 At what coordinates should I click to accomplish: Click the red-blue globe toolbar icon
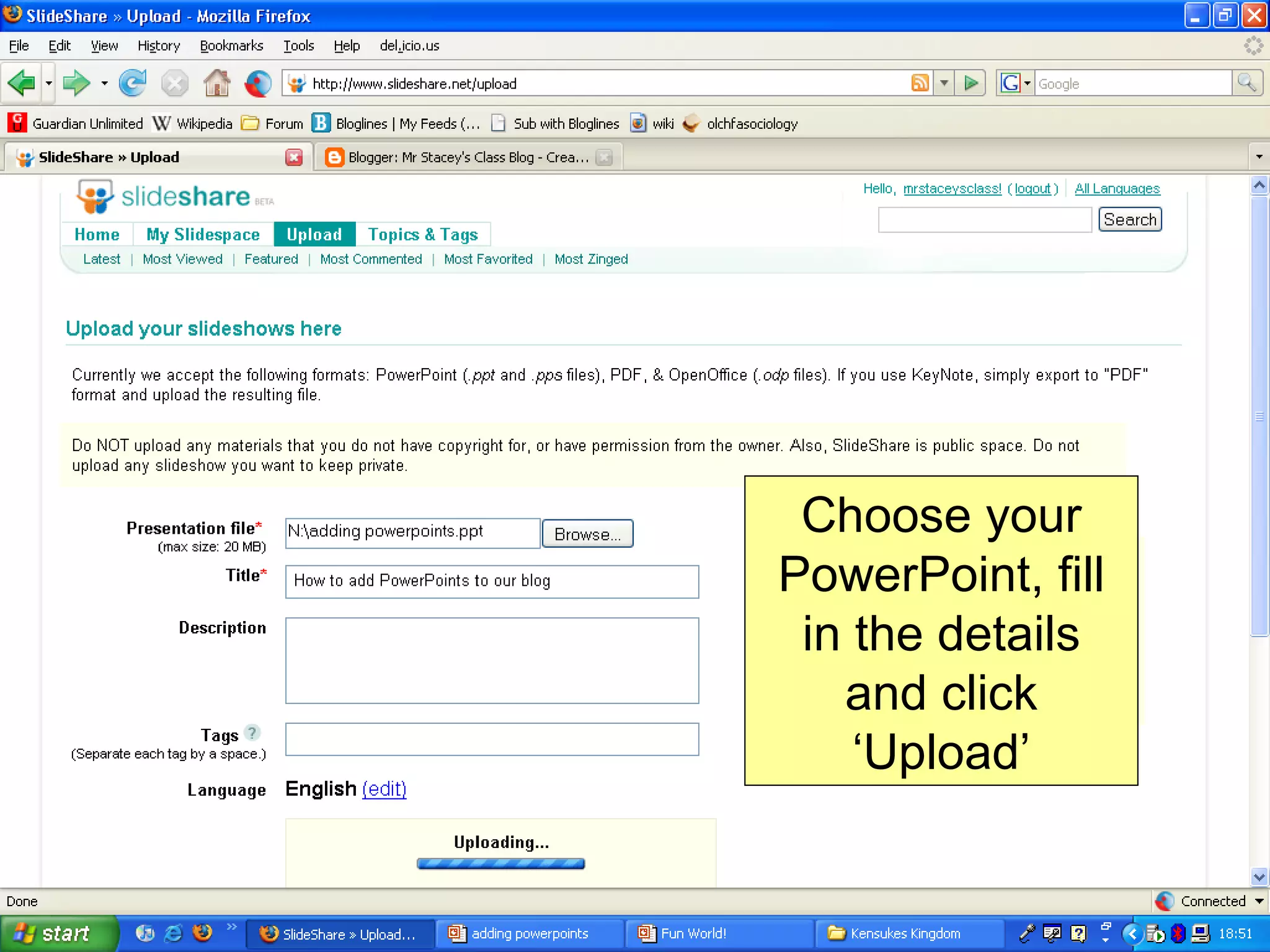pos(258,83)
